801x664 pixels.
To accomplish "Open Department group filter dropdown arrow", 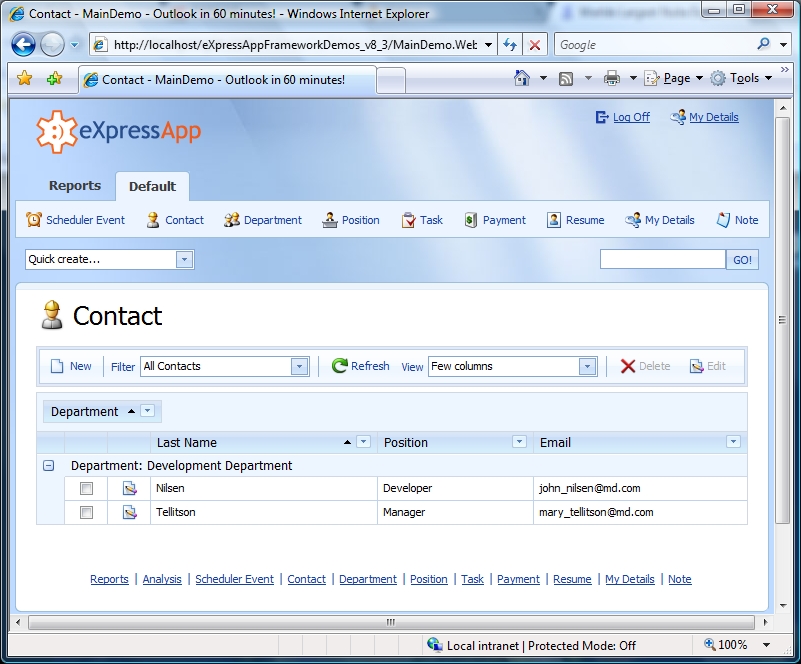I will (x=148, y=411).
